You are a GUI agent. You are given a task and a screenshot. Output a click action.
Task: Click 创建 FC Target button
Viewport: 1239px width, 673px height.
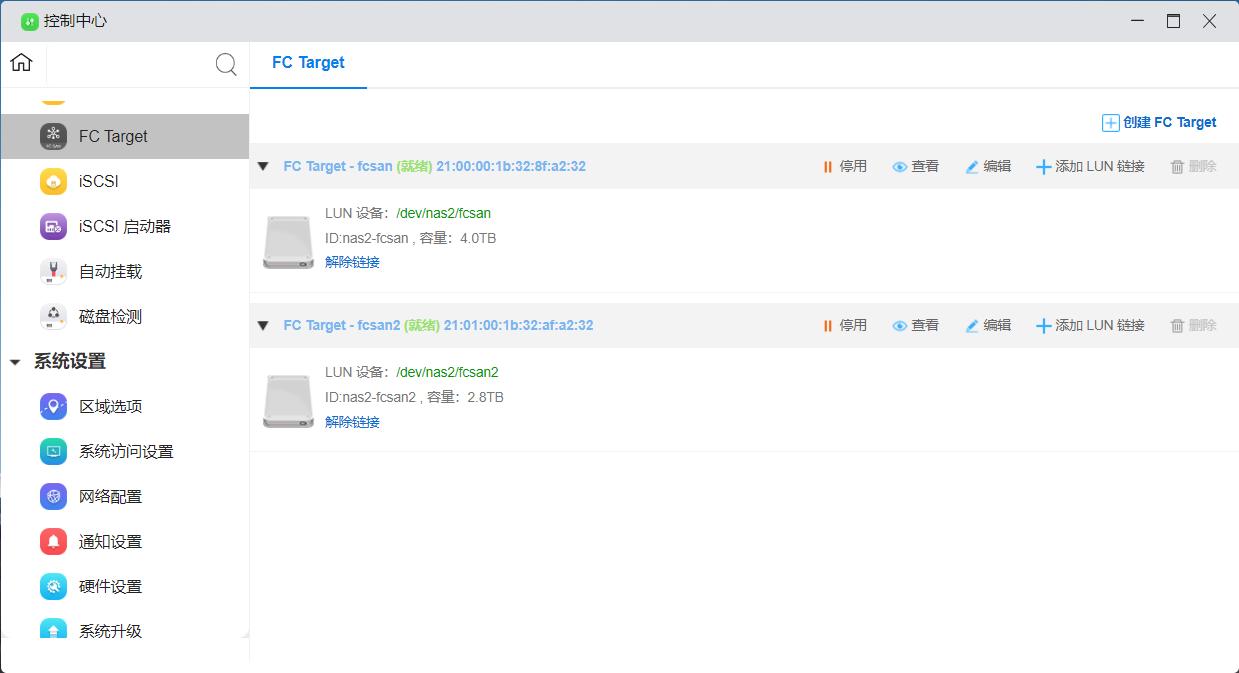point(1159,123)
